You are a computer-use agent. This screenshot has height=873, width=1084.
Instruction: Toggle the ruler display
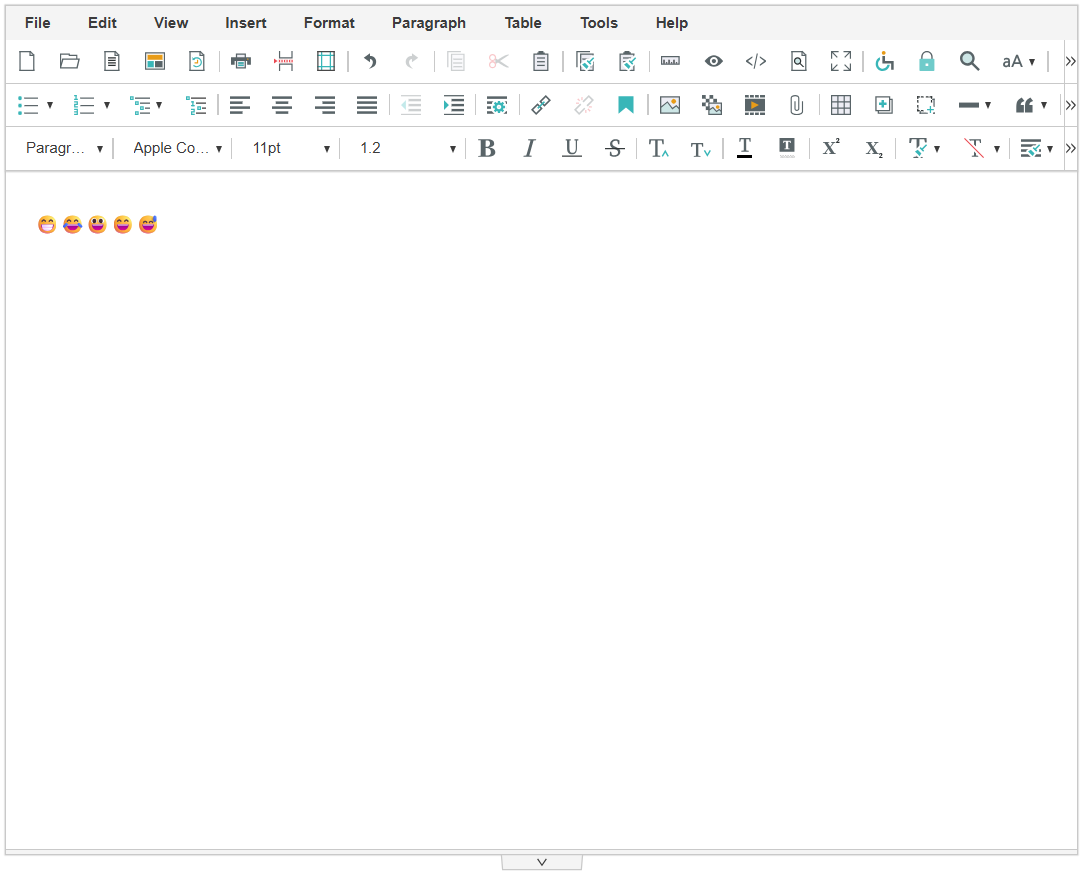(670, 62)
